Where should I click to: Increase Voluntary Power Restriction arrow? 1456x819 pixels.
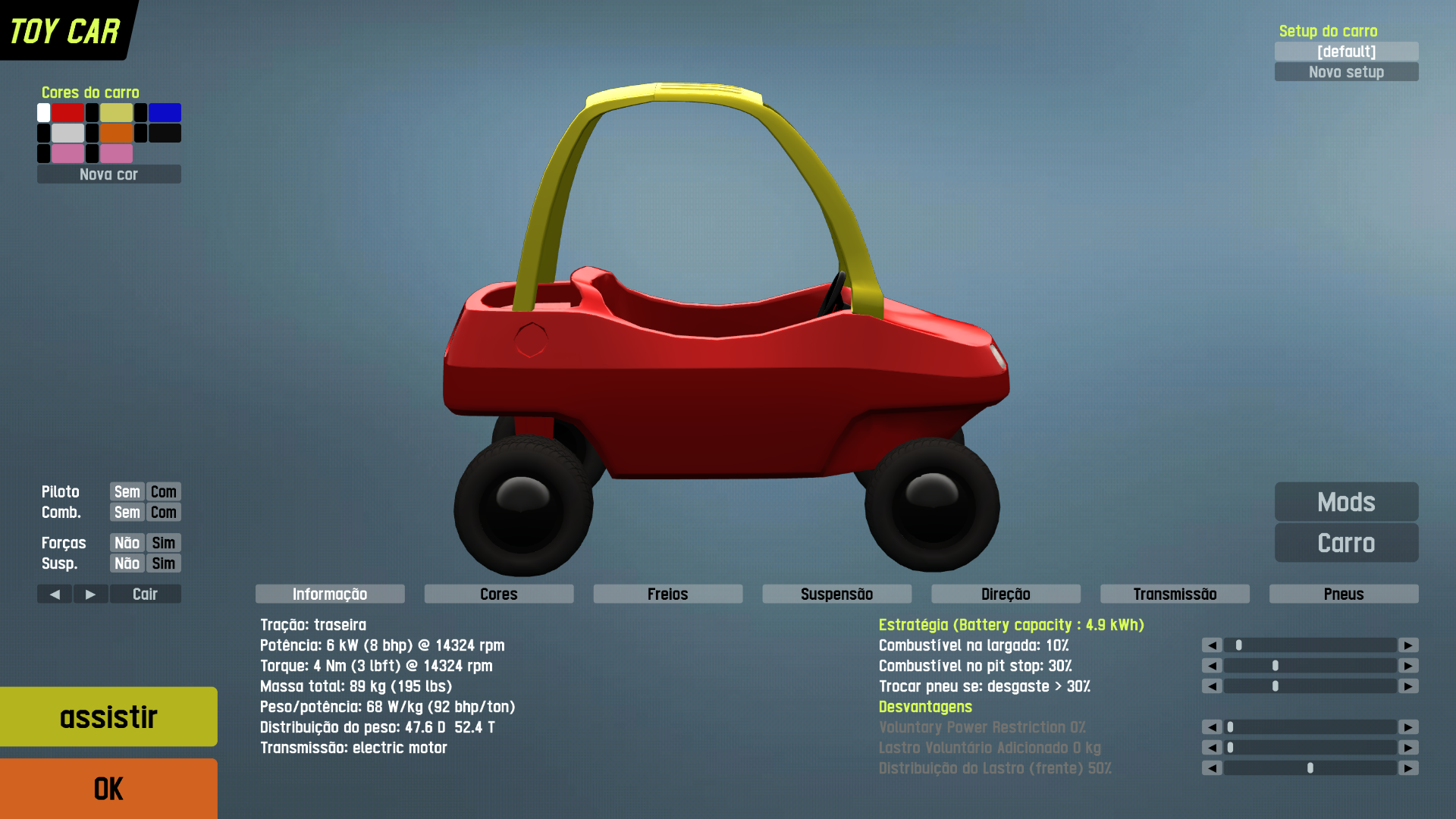click(1408, 727)
